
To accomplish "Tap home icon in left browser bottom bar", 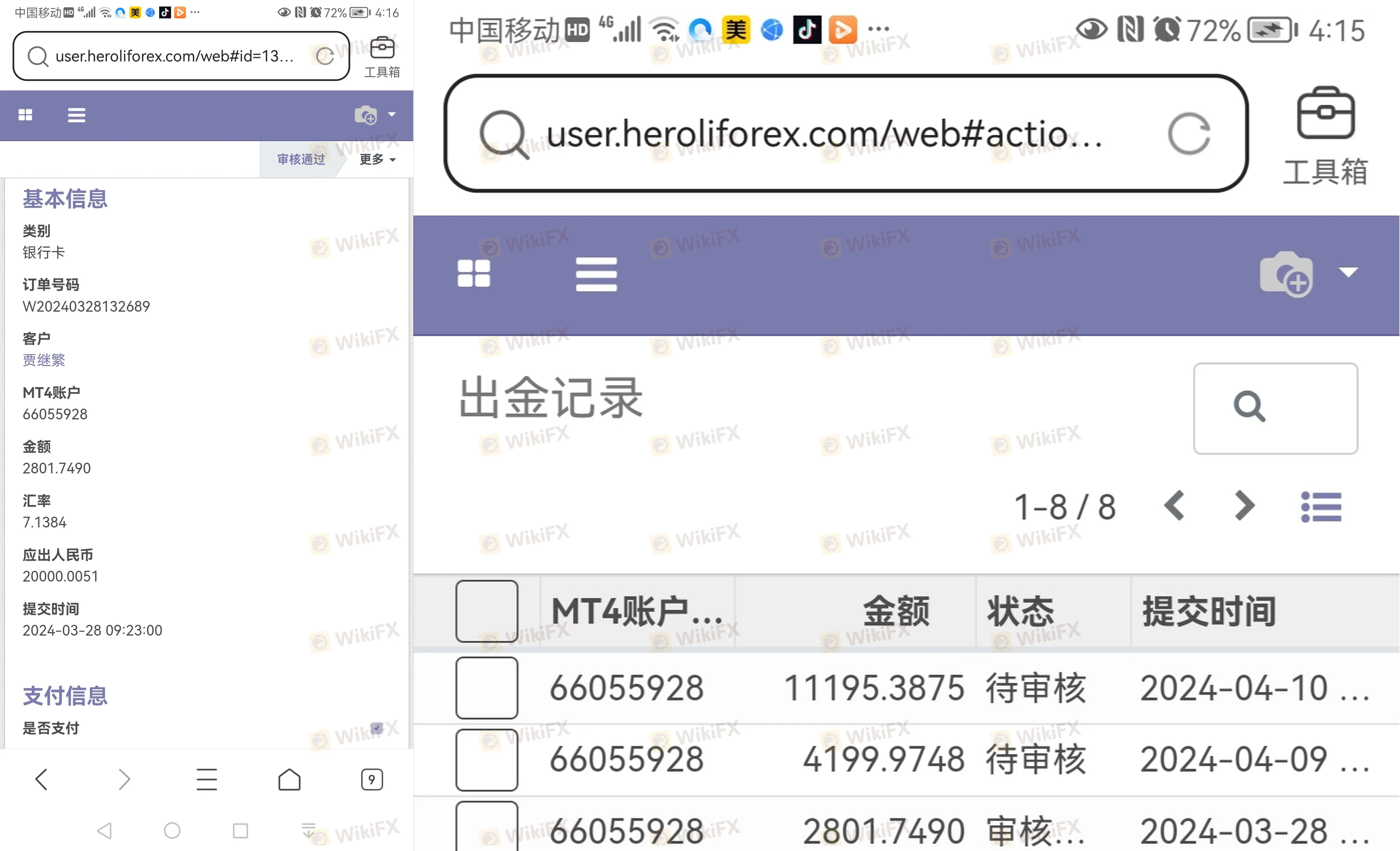I will pyautogui.click(x=289, y=779).
